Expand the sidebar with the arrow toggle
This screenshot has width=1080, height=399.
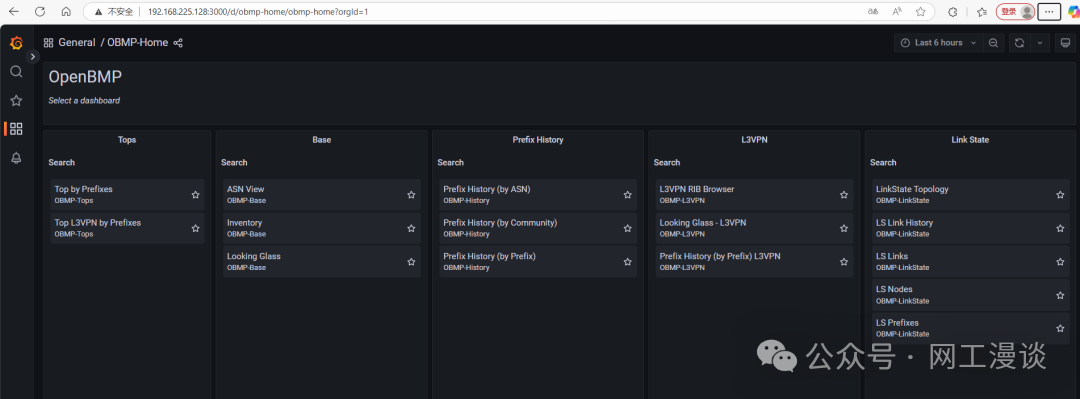(32, 57)
